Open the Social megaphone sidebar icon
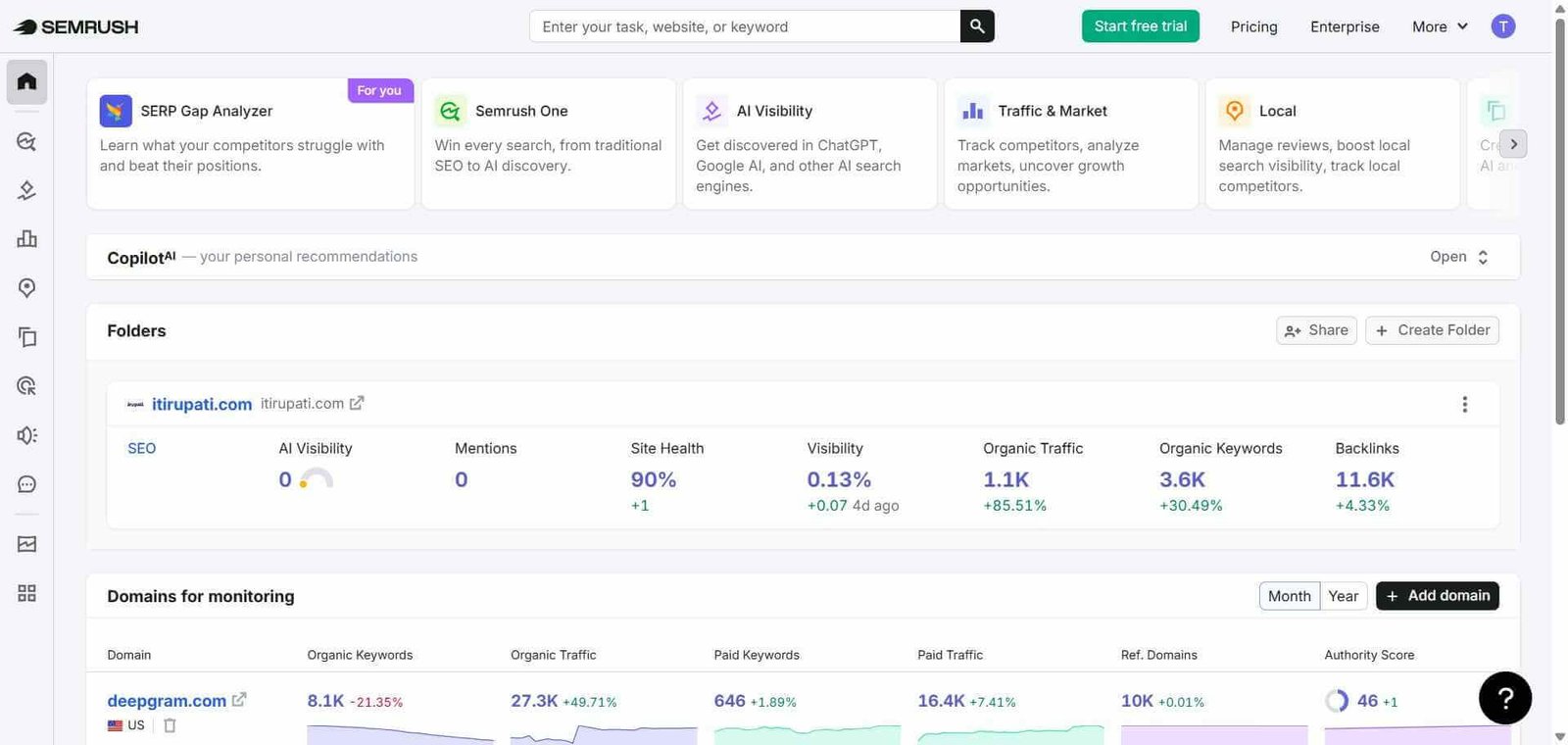Screen dimensions: 1568x745 click(26, 435)
